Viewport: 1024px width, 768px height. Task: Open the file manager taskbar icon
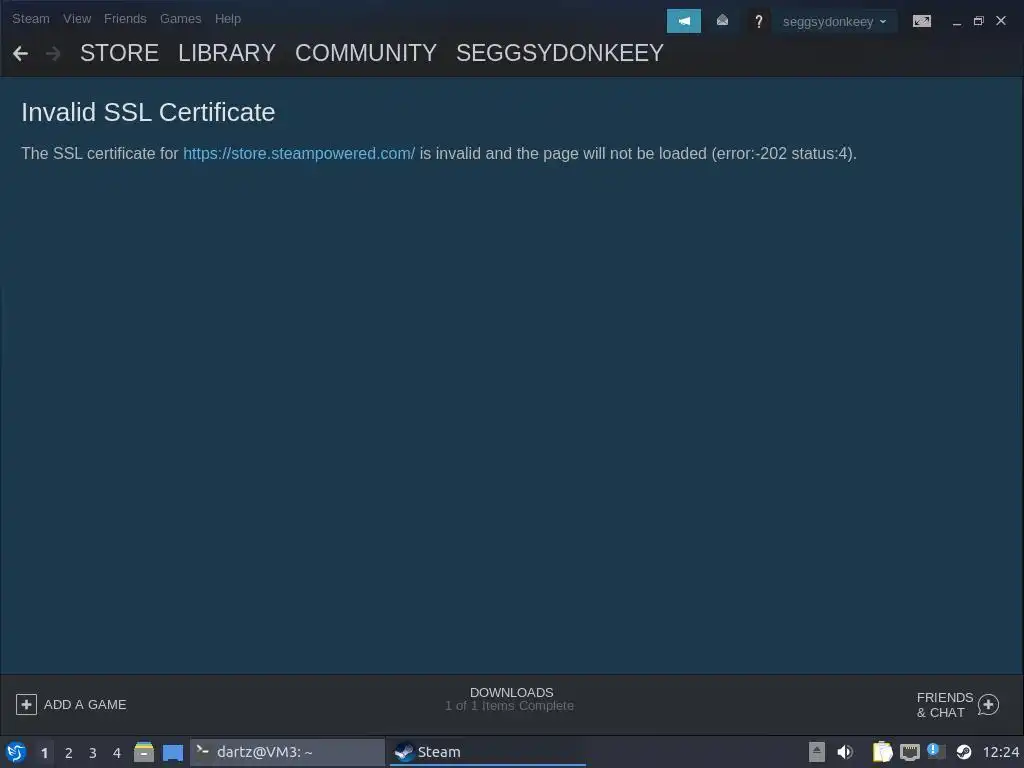(144, 752)
